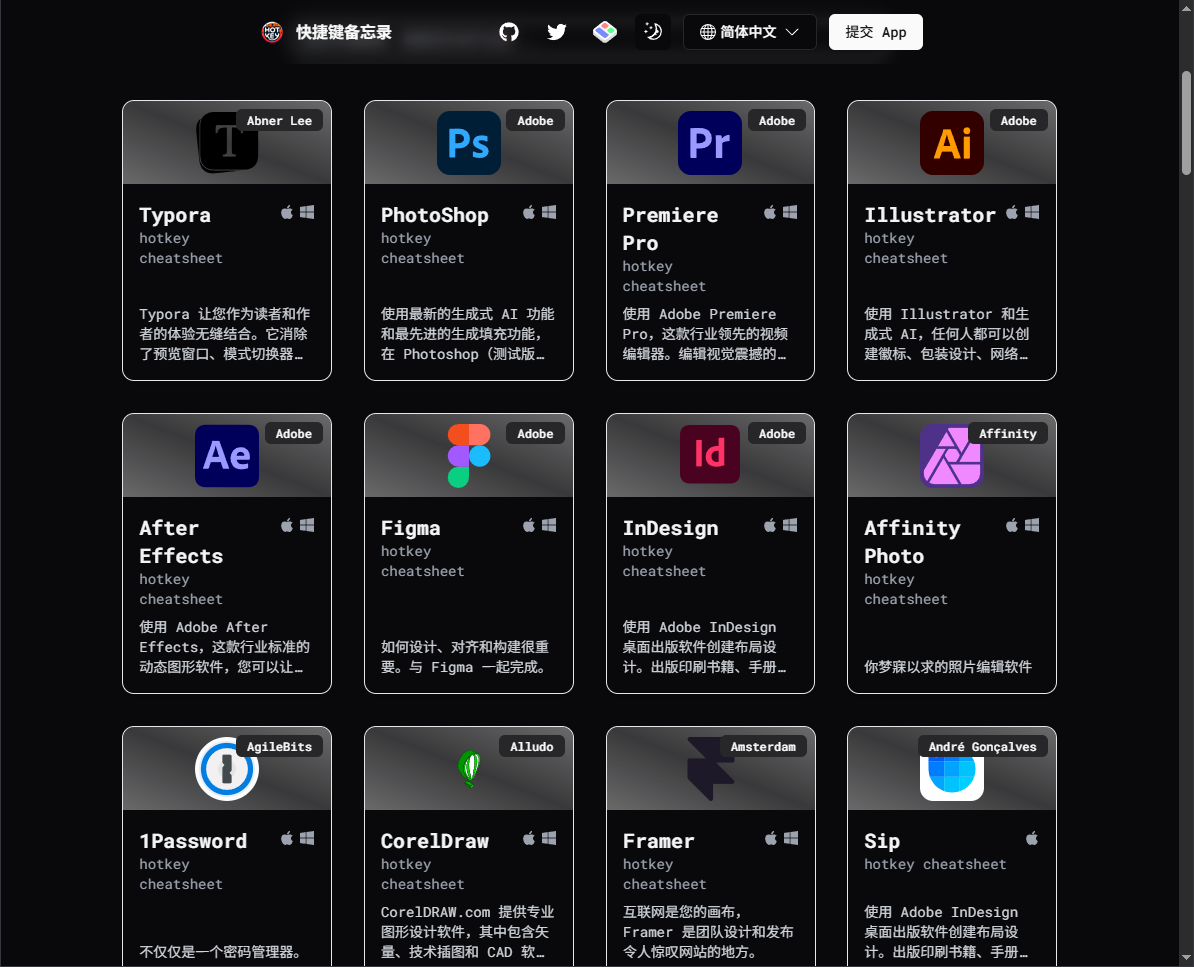Open the Illustrator card title
Image resolution: width=1194 pixels, height=967 pixels.
(x=930, y=215)
